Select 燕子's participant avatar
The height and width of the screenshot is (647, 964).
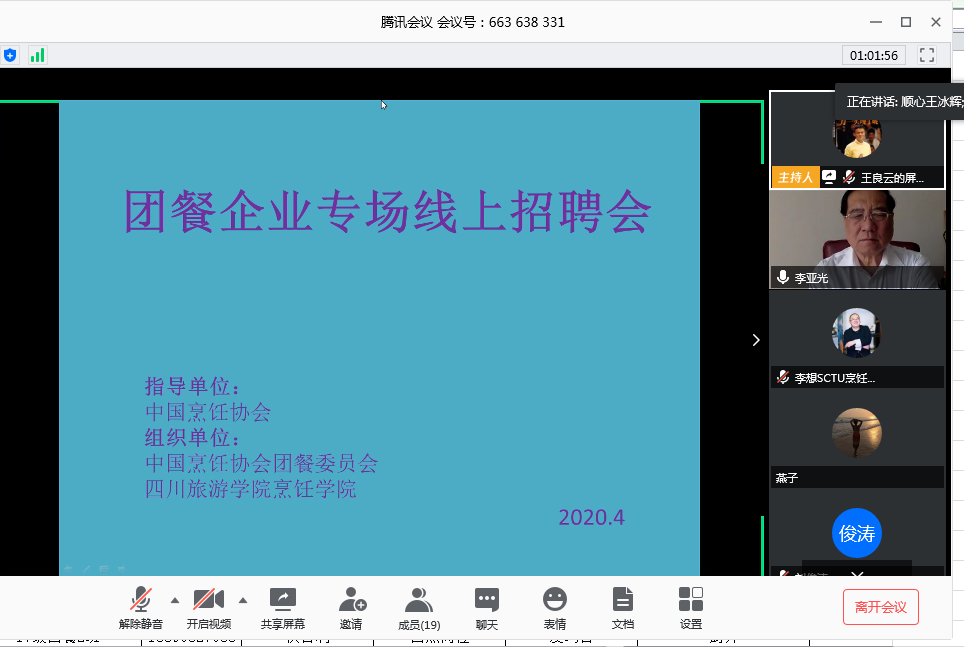[x=857, y=433]
